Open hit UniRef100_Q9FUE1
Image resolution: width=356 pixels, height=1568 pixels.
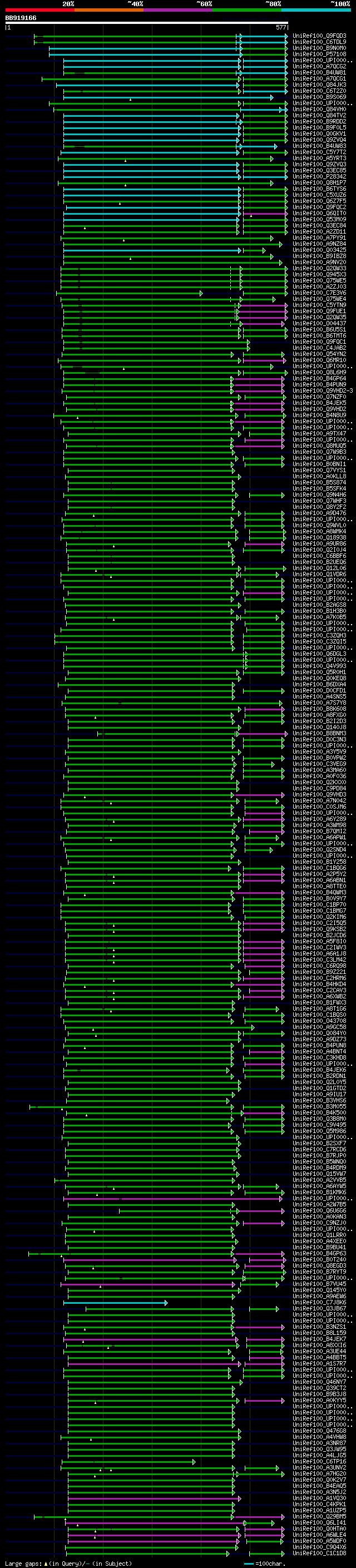point(319,311)
